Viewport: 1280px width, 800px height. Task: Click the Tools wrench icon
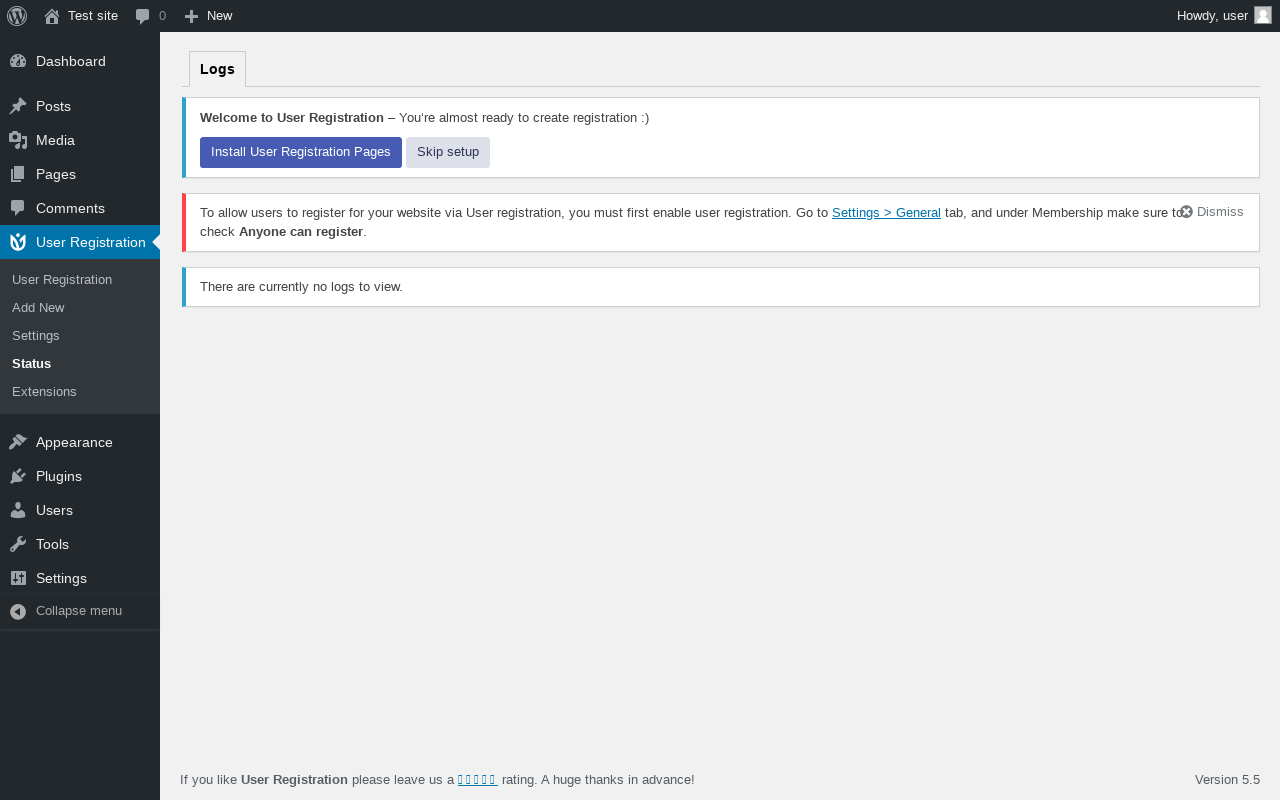coord(18,544)
